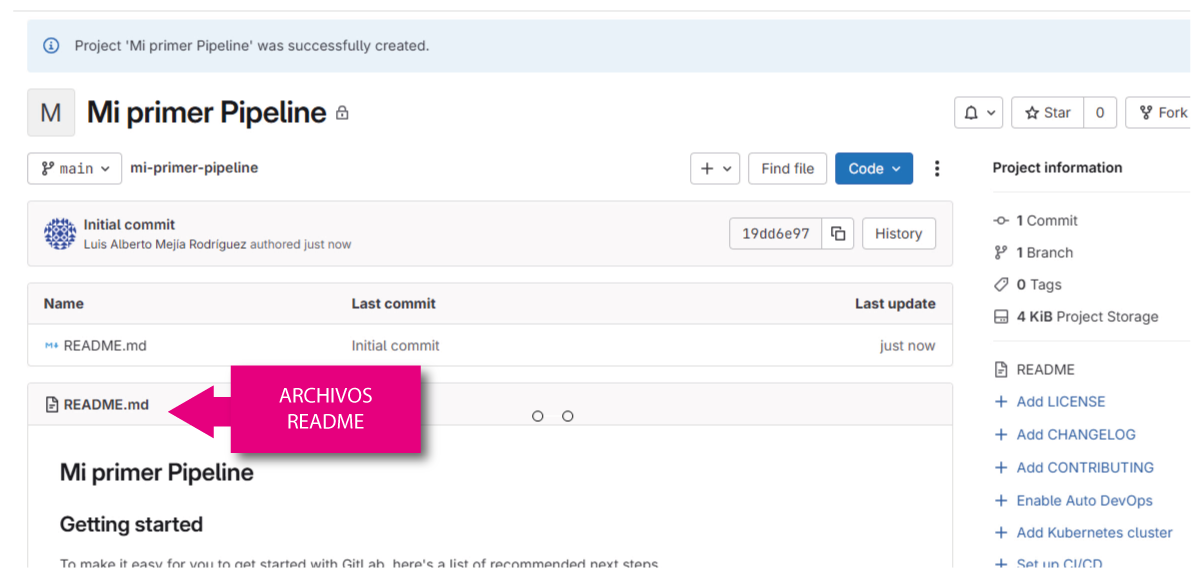Screen dimensions: 1204x578
Task: Open the three-dot project actions menu
Action: [x=936, y=169]
